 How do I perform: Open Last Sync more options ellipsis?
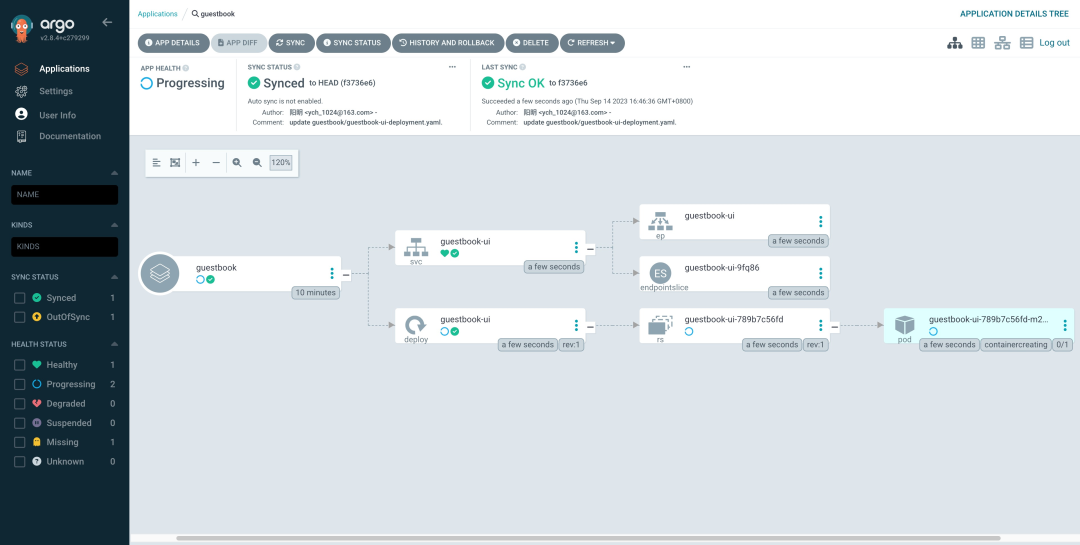686,67
